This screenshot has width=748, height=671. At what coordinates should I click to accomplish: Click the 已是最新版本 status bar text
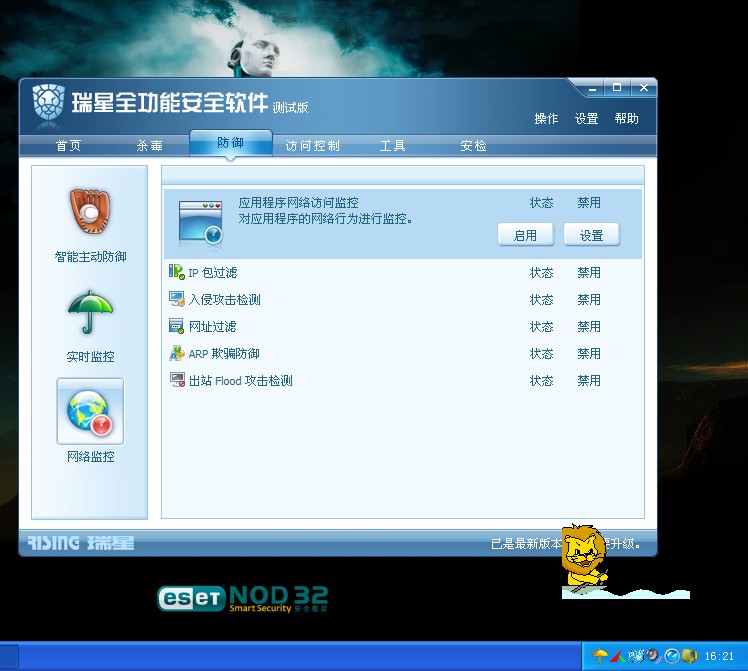tap(527, 544)
